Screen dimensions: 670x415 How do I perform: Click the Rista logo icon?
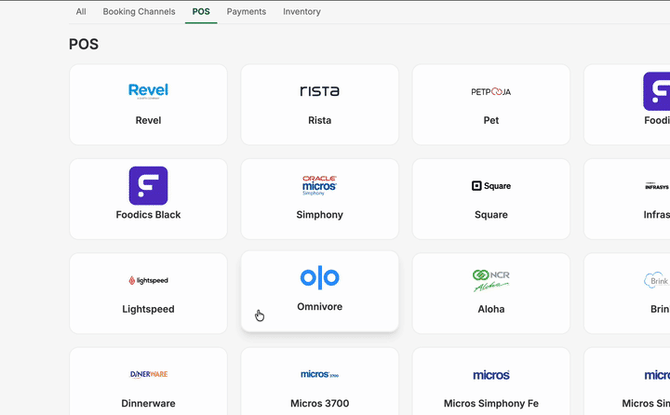point(320,91)
